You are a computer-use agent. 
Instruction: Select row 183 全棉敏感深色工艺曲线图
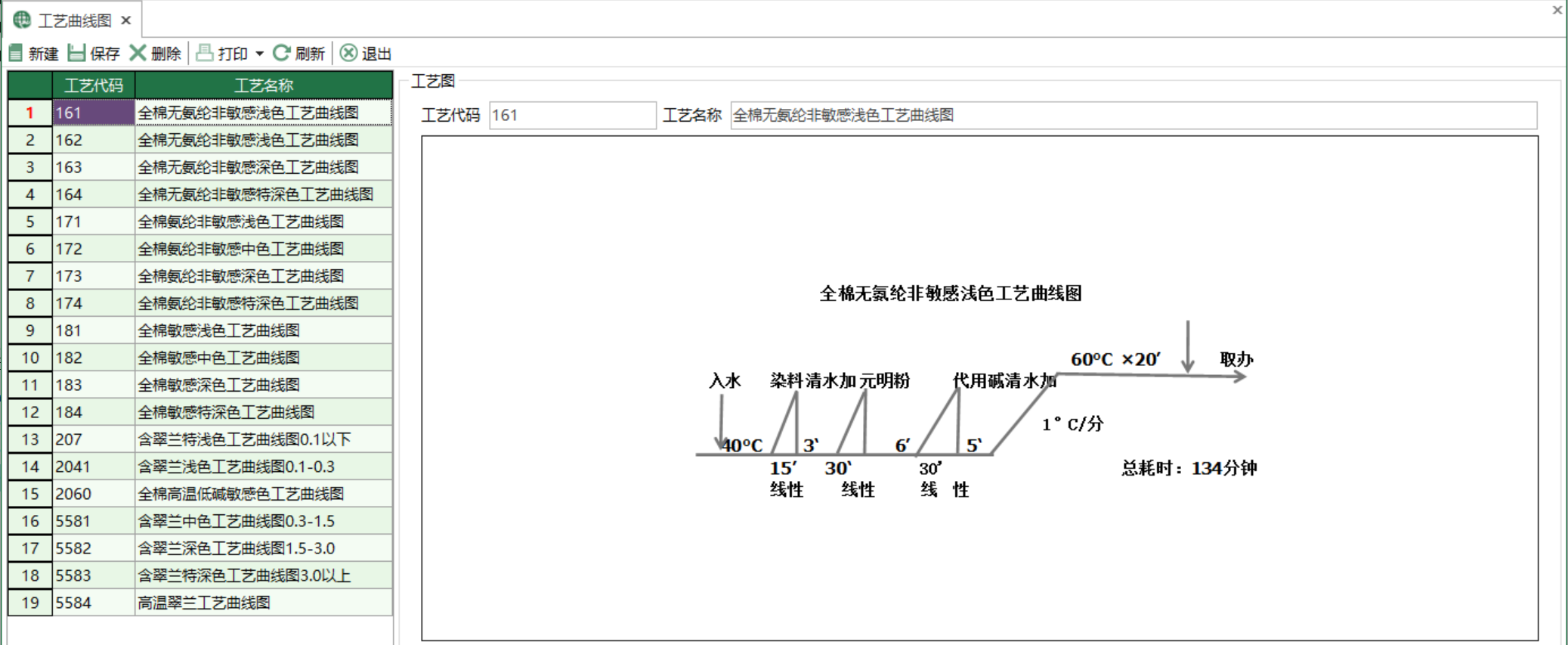[x=200, y=385]
